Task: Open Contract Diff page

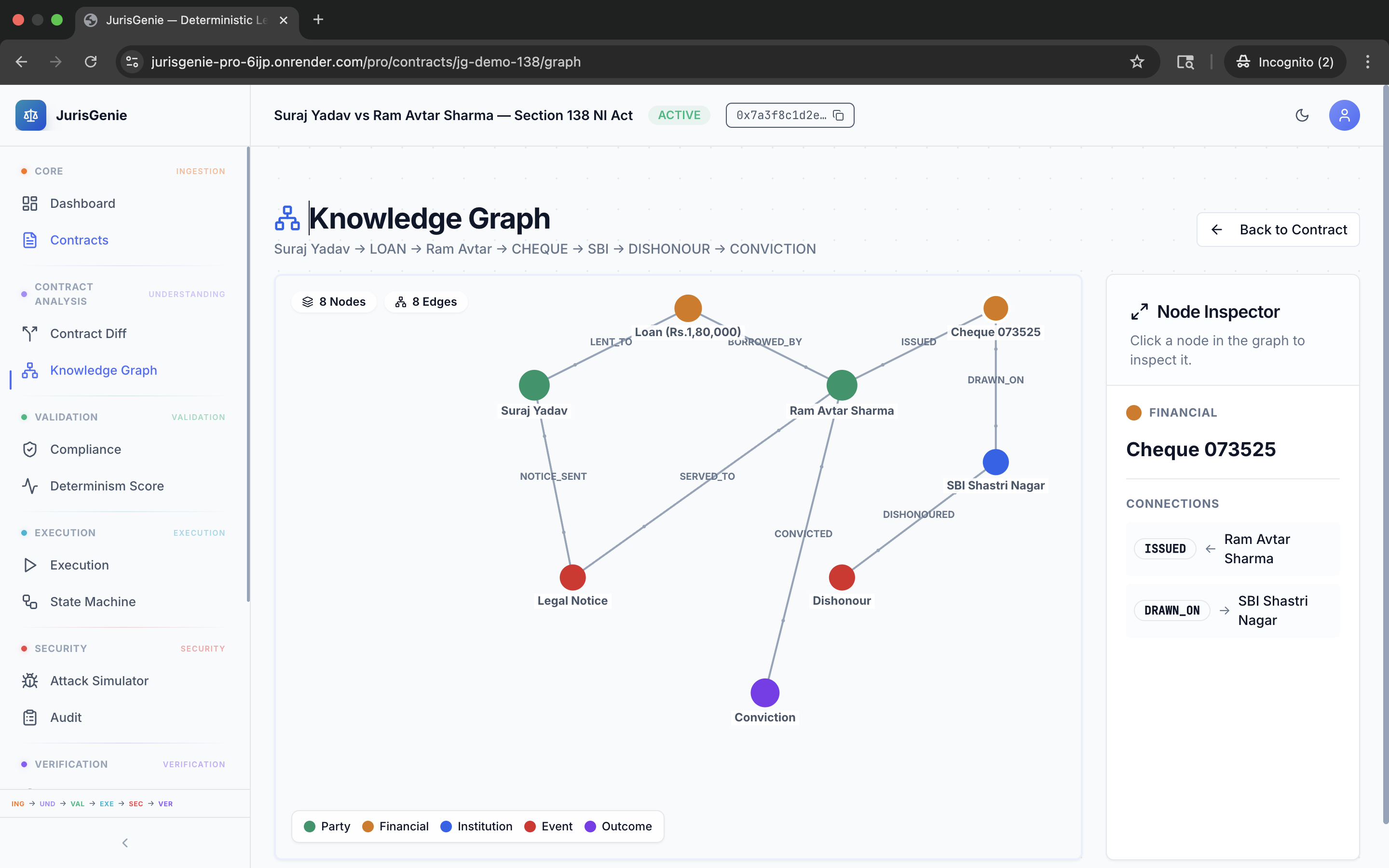Action: pyautogui.click(x=88, y=334)
